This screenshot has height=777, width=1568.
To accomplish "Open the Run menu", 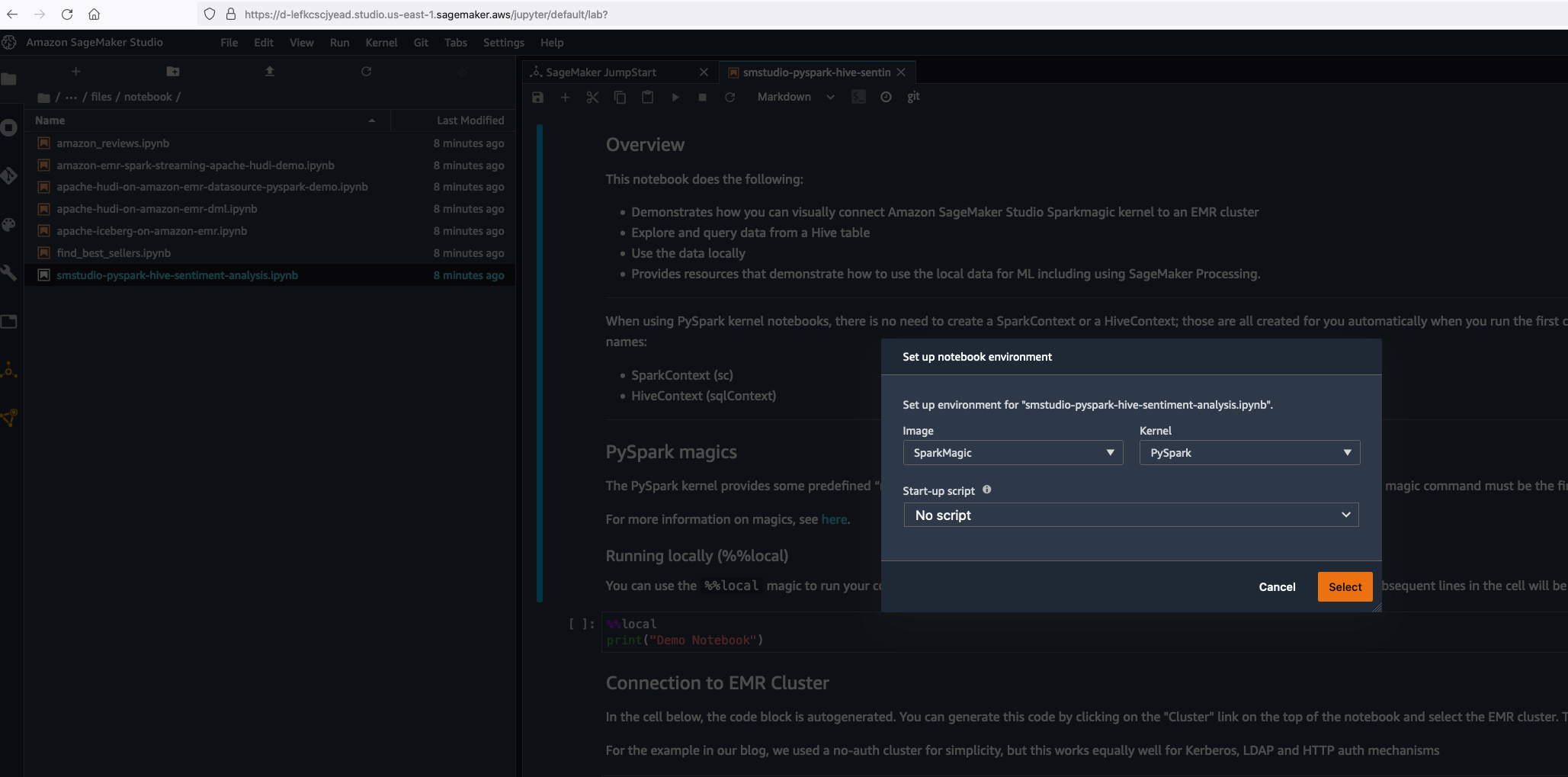I will (340, 43).
